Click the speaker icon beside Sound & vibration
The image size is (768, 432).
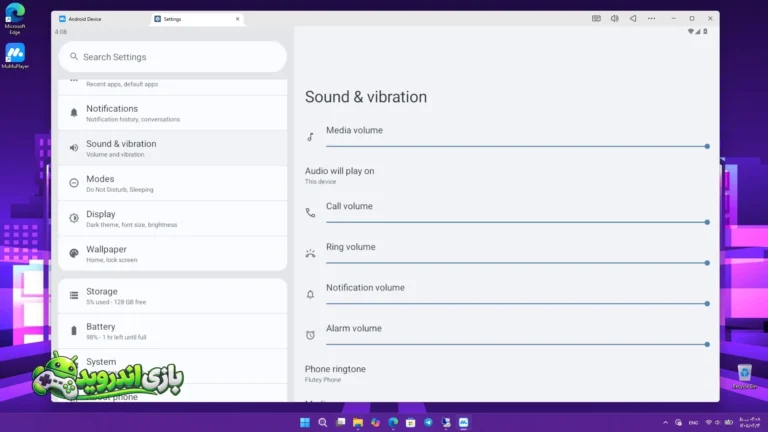73,148
